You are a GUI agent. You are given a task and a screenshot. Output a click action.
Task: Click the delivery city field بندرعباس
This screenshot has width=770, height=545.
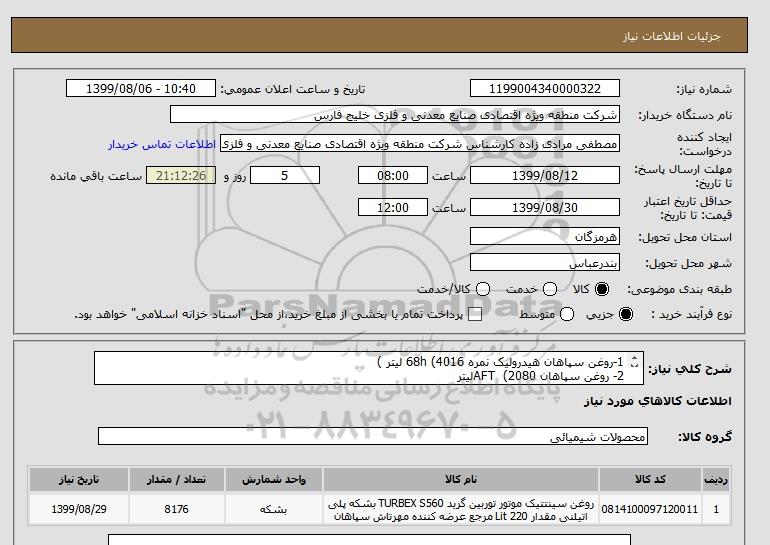(x=545, y=263)
